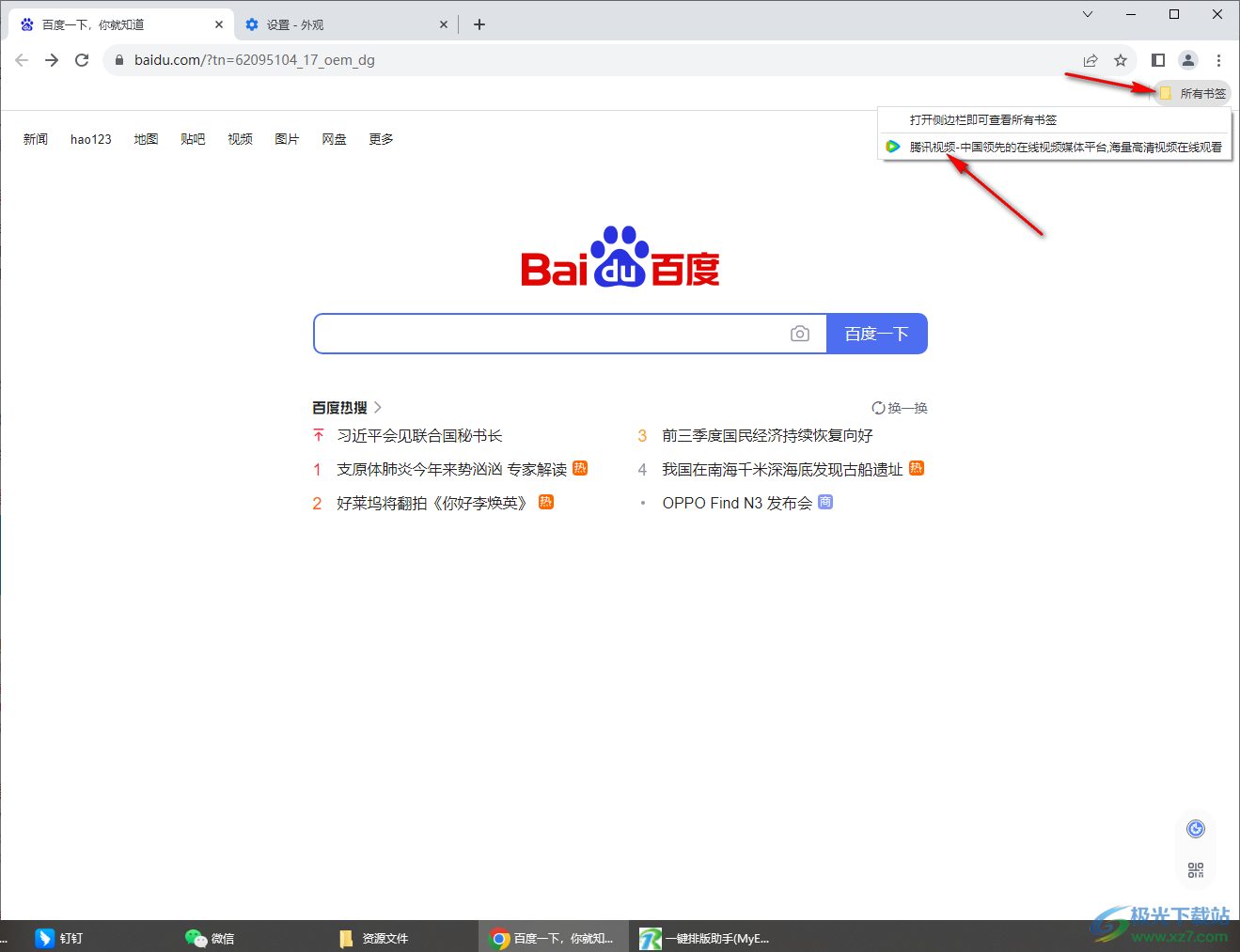Open the 所有书签 bookmarks folder
This screenshot has width=1240, height=952.
(x=1192, y=93)
